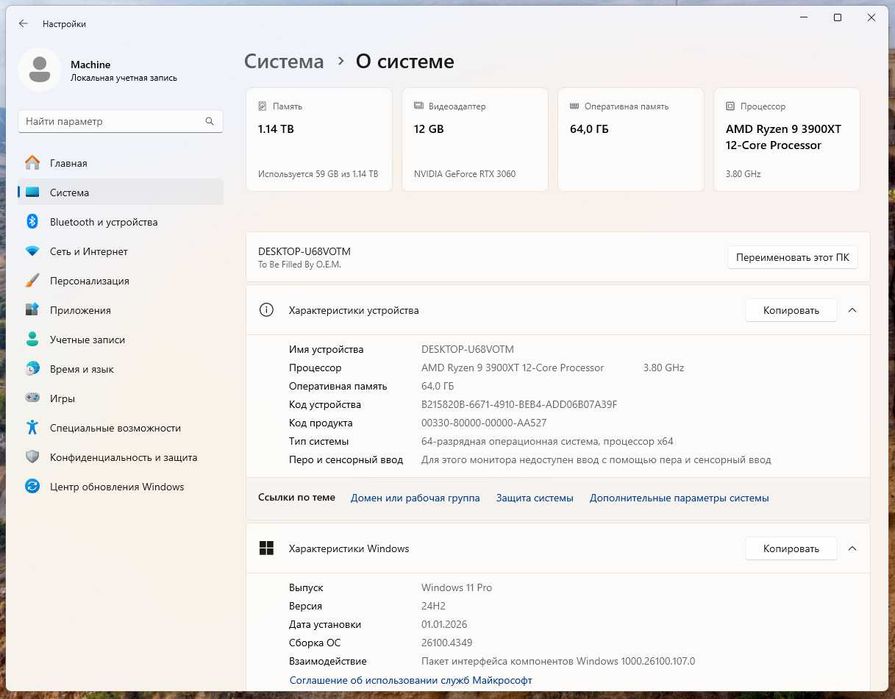Open the Память 1.14 TB card

[319, 139]
